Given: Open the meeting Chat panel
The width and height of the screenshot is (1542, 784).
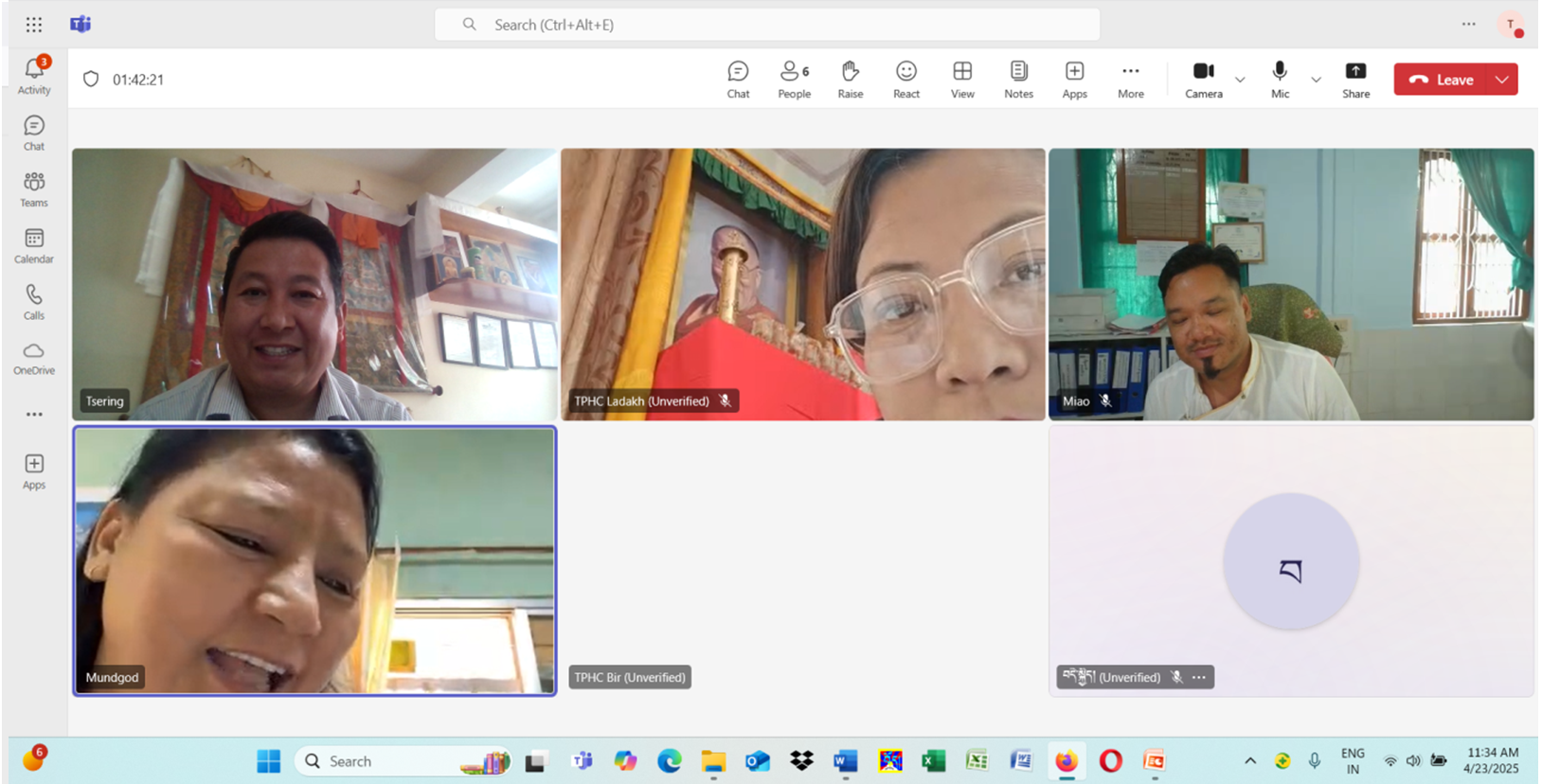Looking at the screenshot, I should tap(738, 80).
